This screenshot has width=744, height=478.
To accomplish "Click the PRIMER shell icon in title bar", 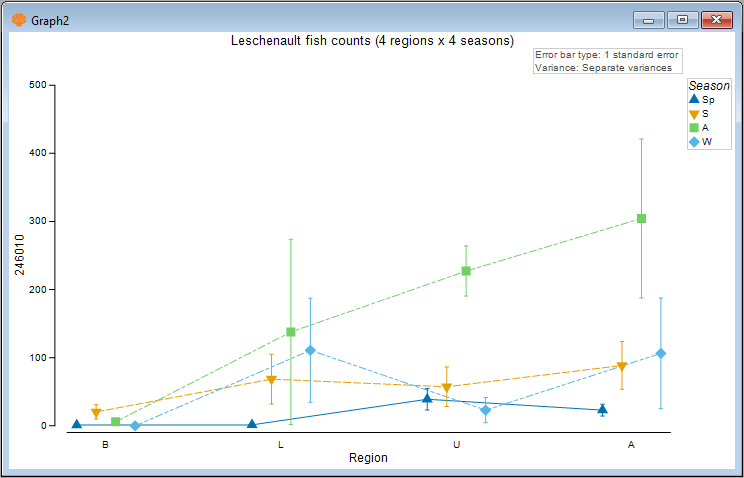I will (x=19, y=20).
